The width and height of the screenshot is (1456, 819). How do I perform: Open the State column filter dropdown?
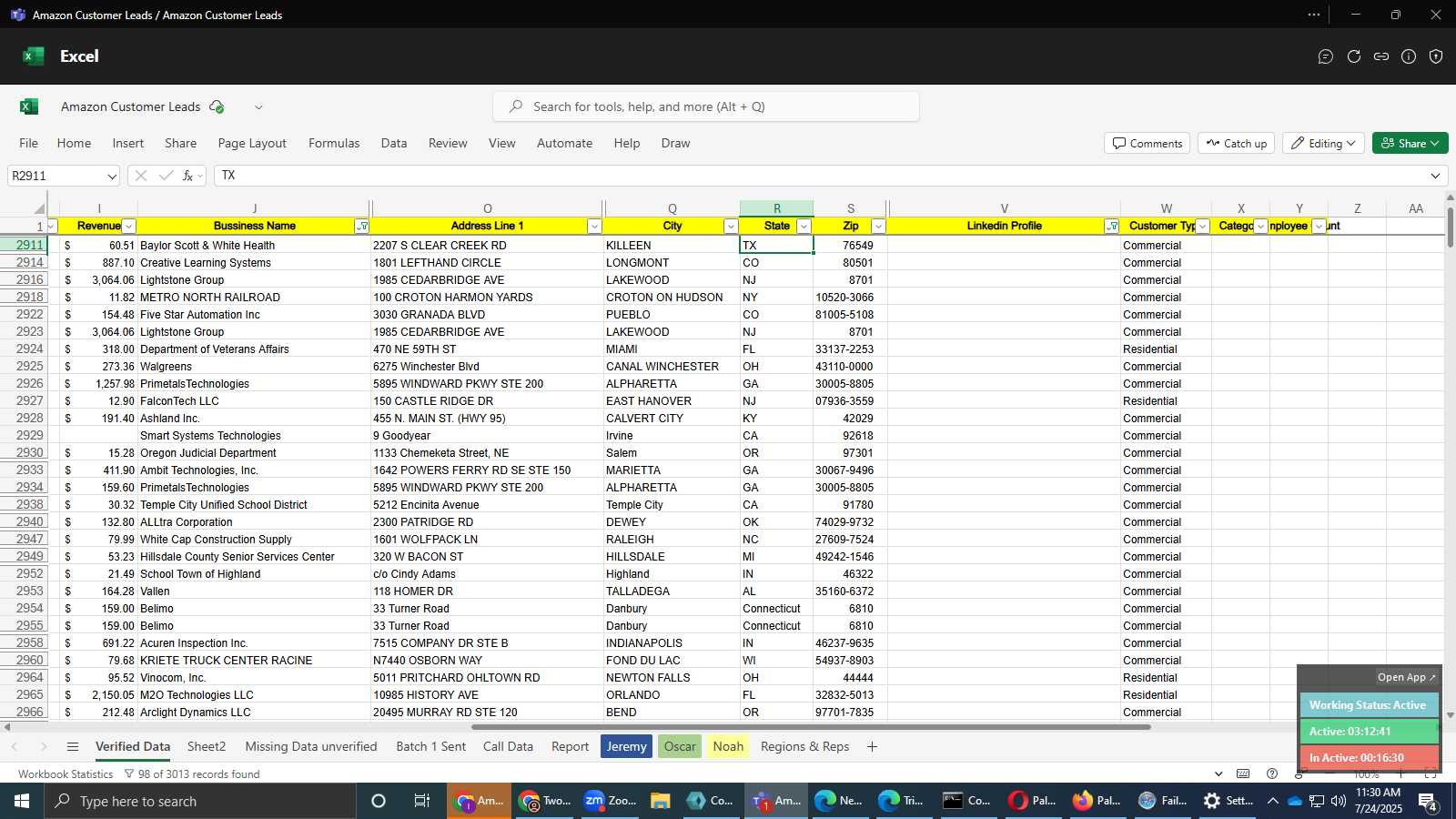click(x=804, y=226)
